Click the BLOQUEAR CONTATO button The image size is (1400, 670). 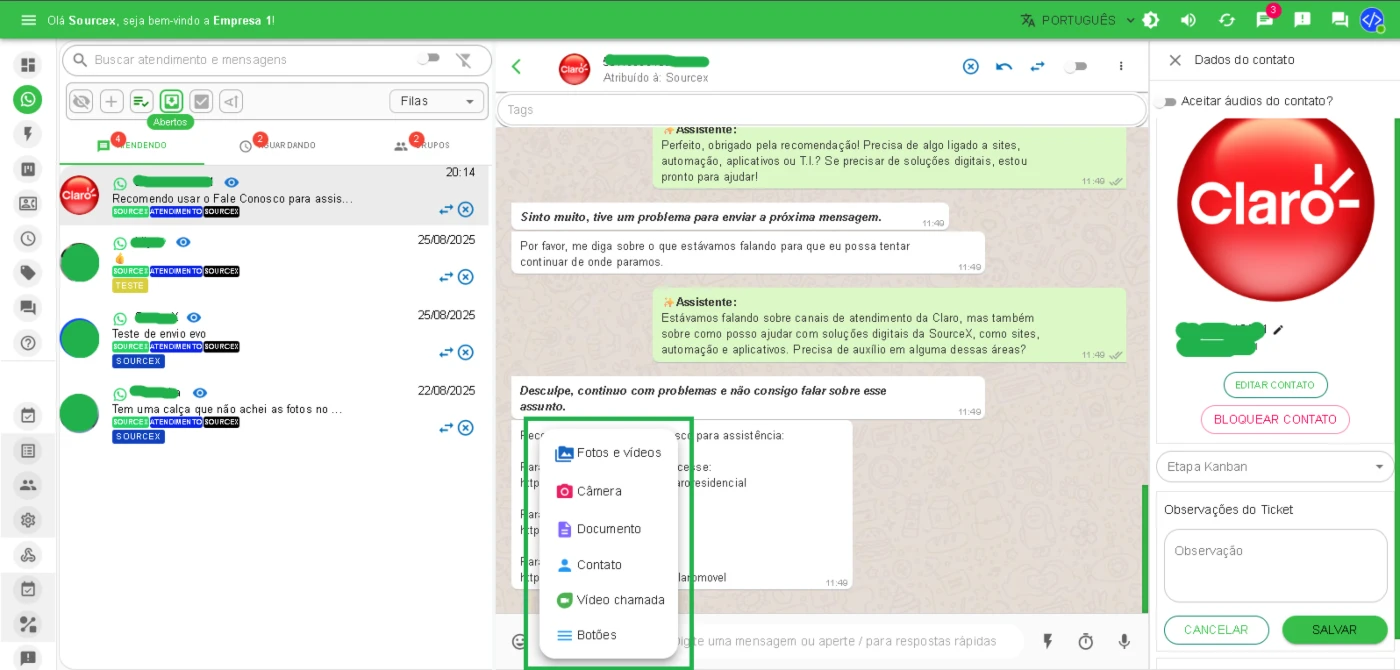pos(1275,419)
